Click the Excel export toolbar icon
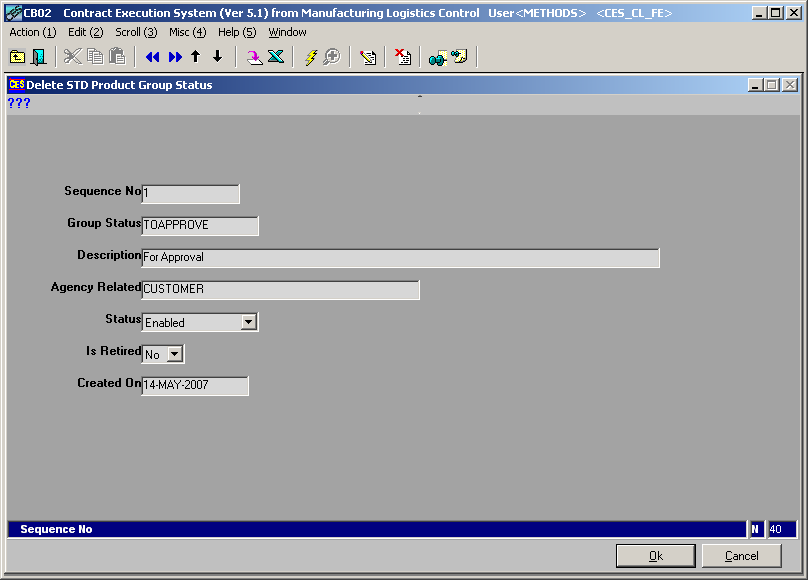Image resolution: width=808 pixels, height=580 pixels. pyautogui.click(x=276, y=57)
